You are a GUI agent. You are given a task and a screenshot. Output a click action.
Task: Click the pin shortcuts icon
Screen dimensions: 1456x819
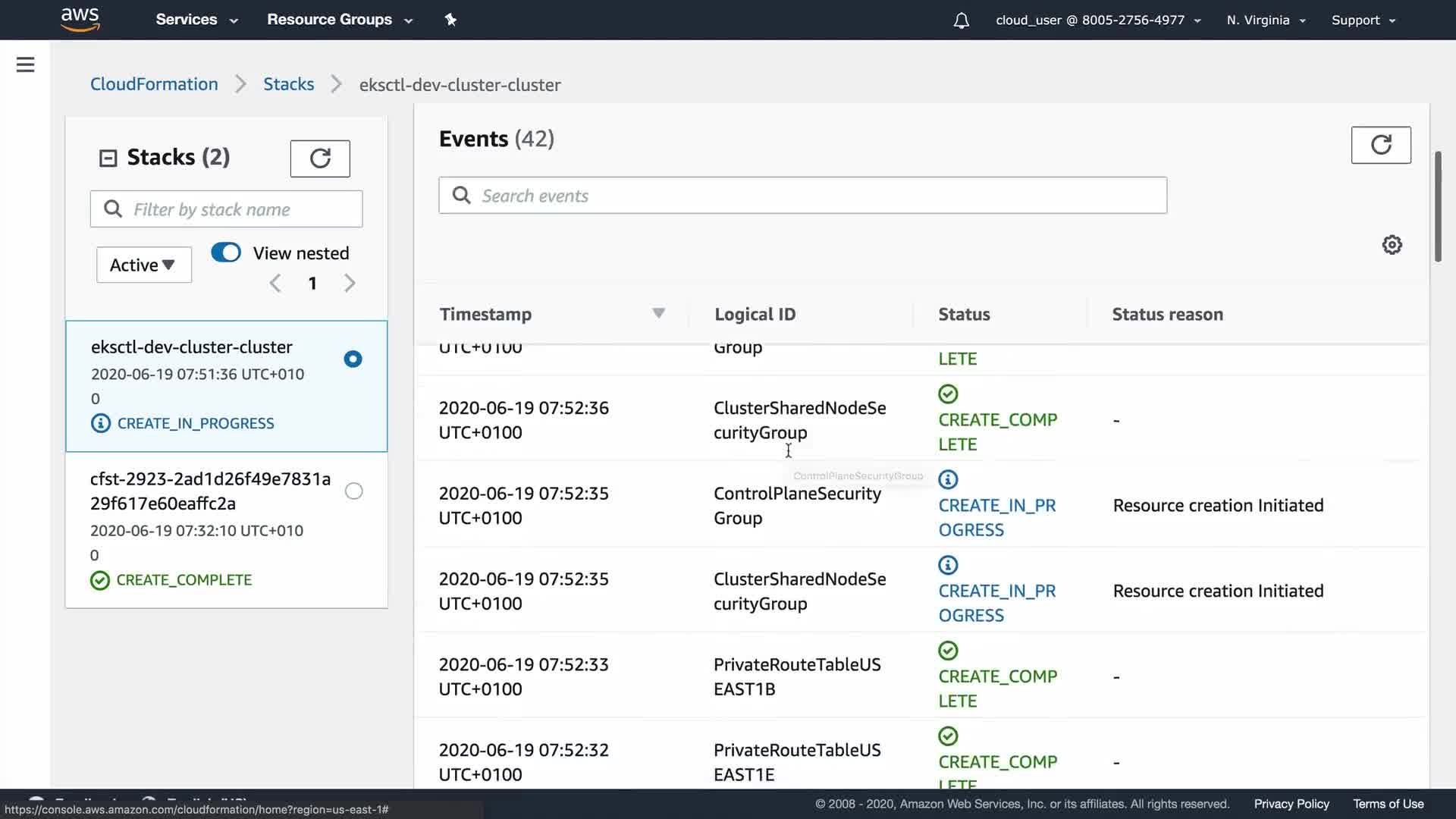[450, 20]
